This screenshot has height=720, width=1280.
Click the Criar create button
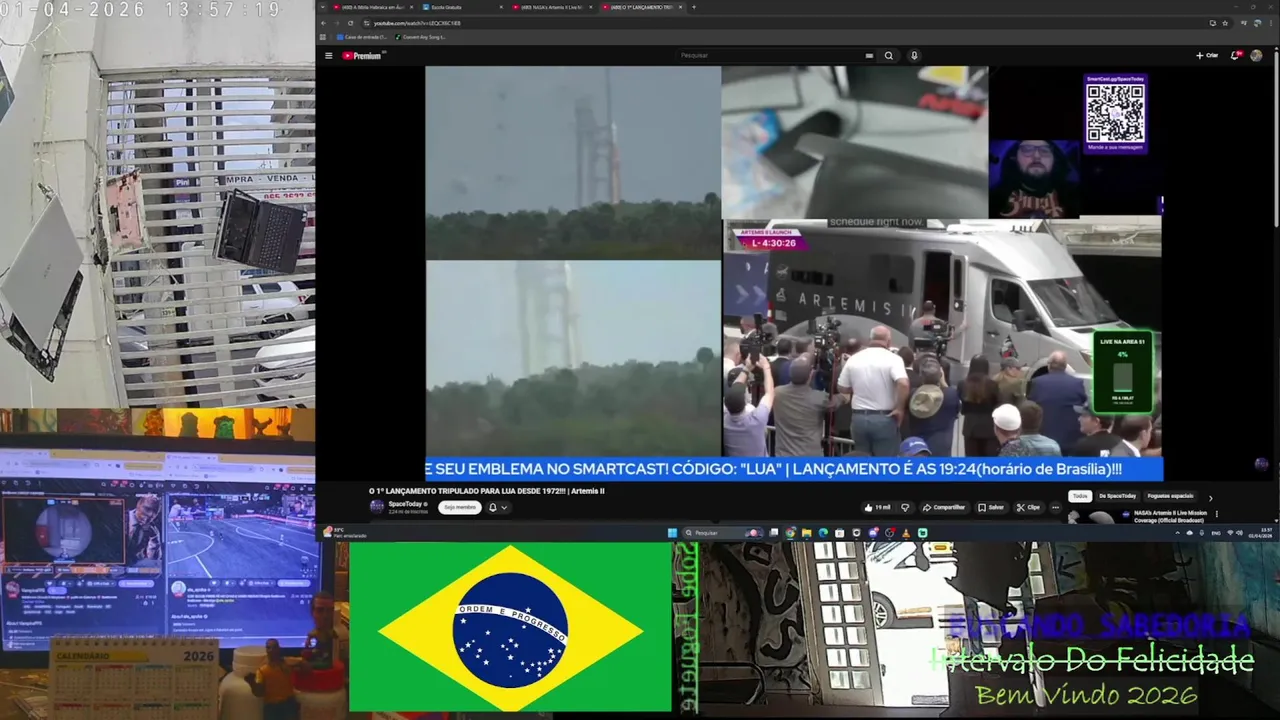1207,55
